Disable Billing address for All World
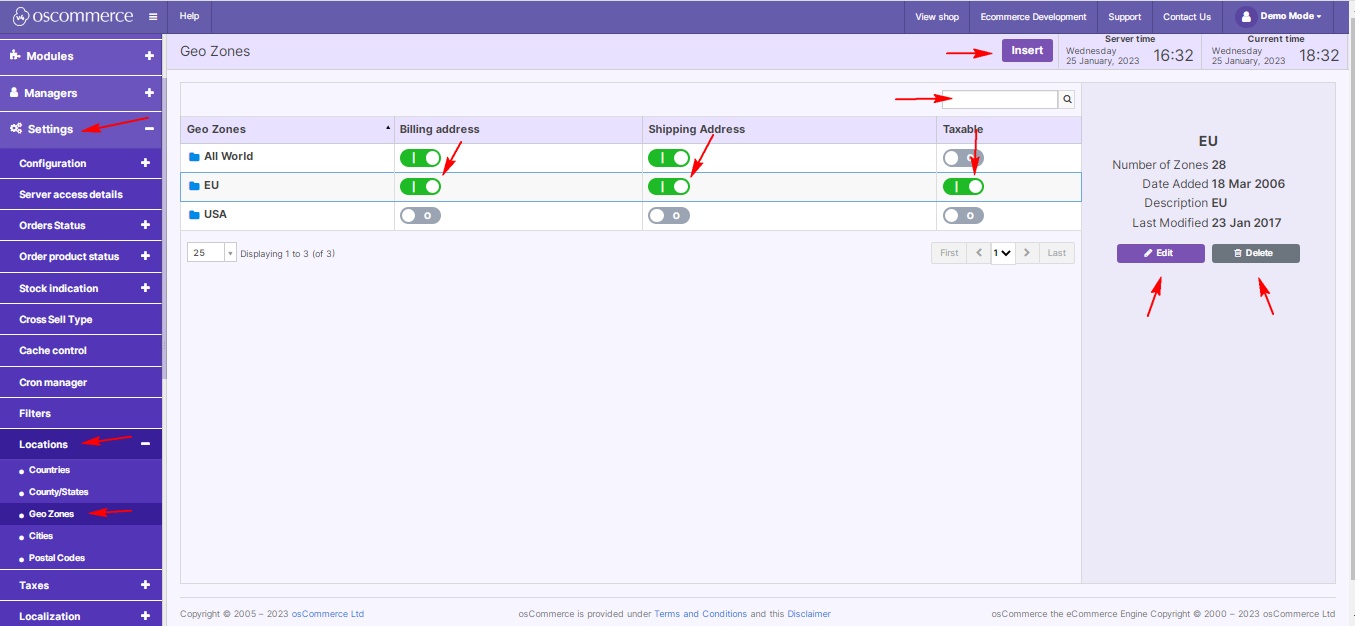Viewport: 1355px width, 626px height. tap(420, 158)
